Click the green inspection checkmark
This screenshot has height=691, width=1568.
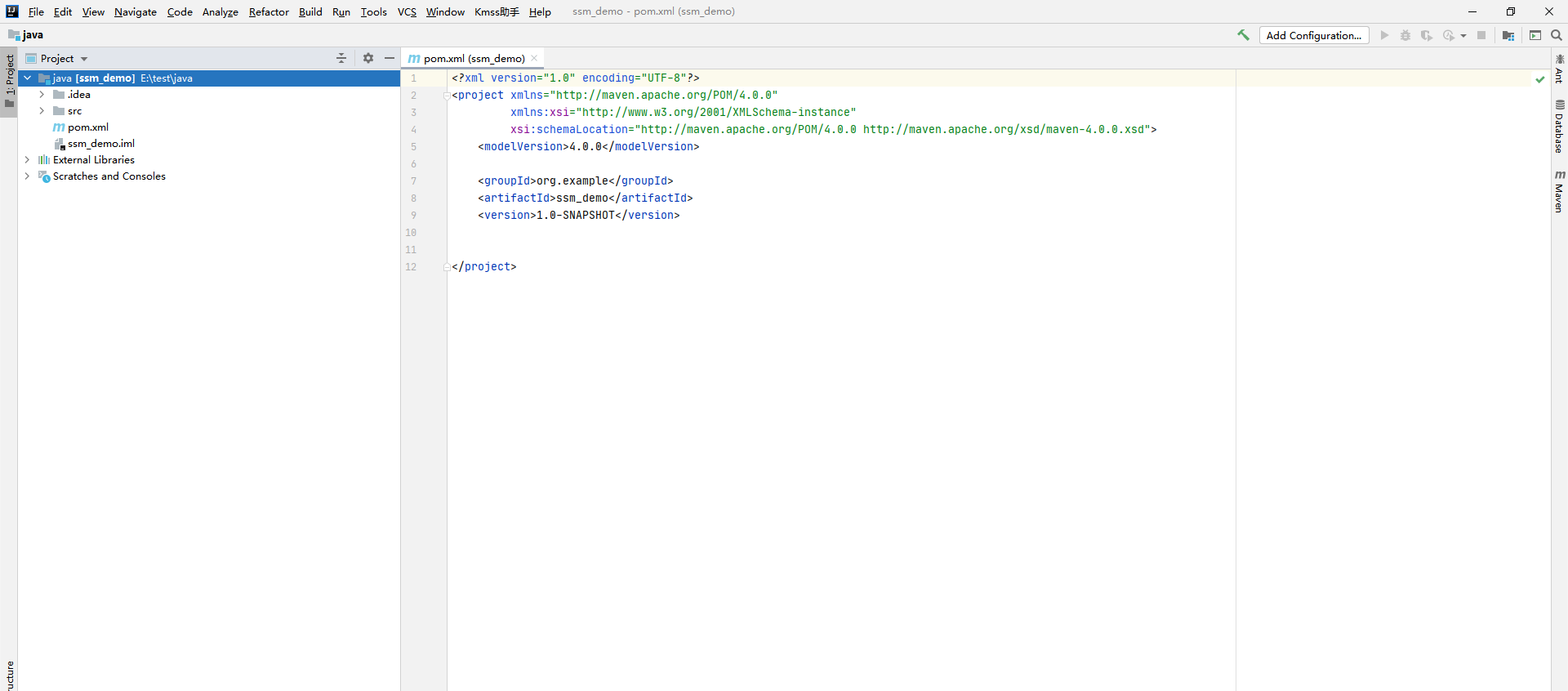coord(1540,79)
